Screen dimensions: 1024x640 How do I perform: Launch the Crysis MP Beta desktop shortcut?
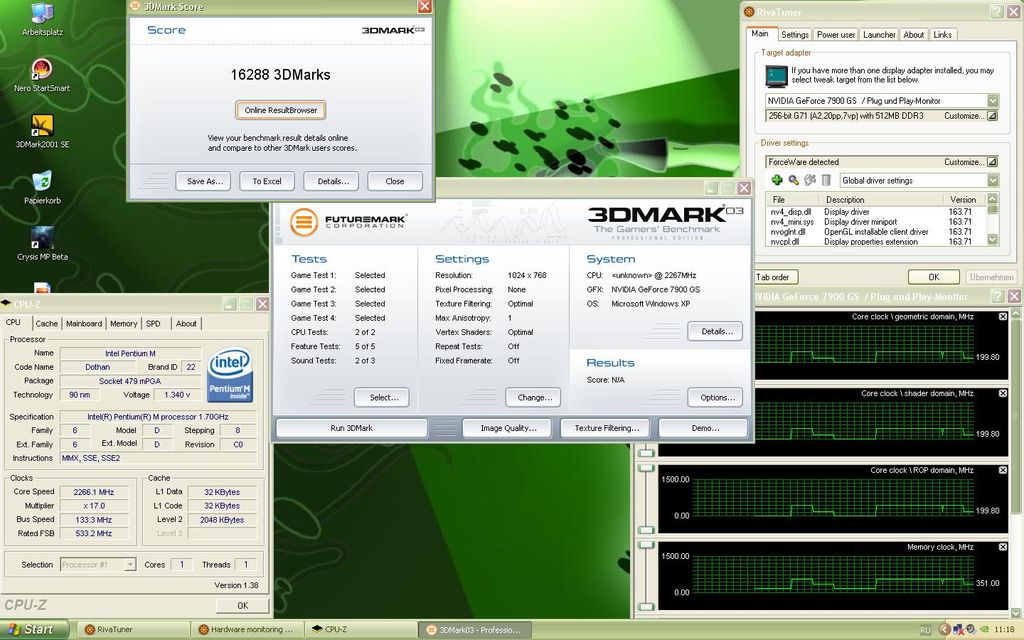point(42,244)
